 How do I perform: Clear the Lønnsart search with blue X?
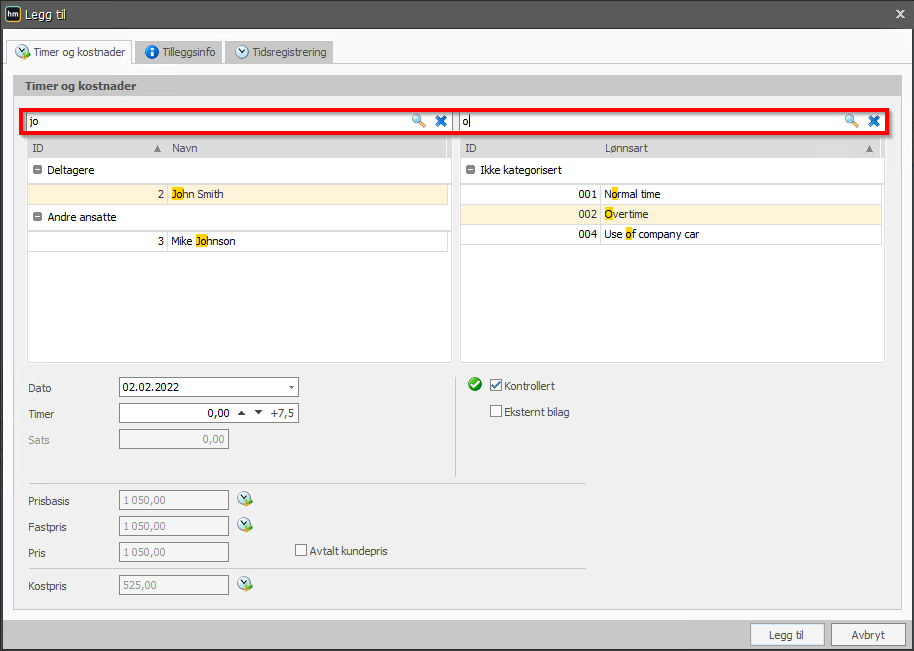(874, 121)
